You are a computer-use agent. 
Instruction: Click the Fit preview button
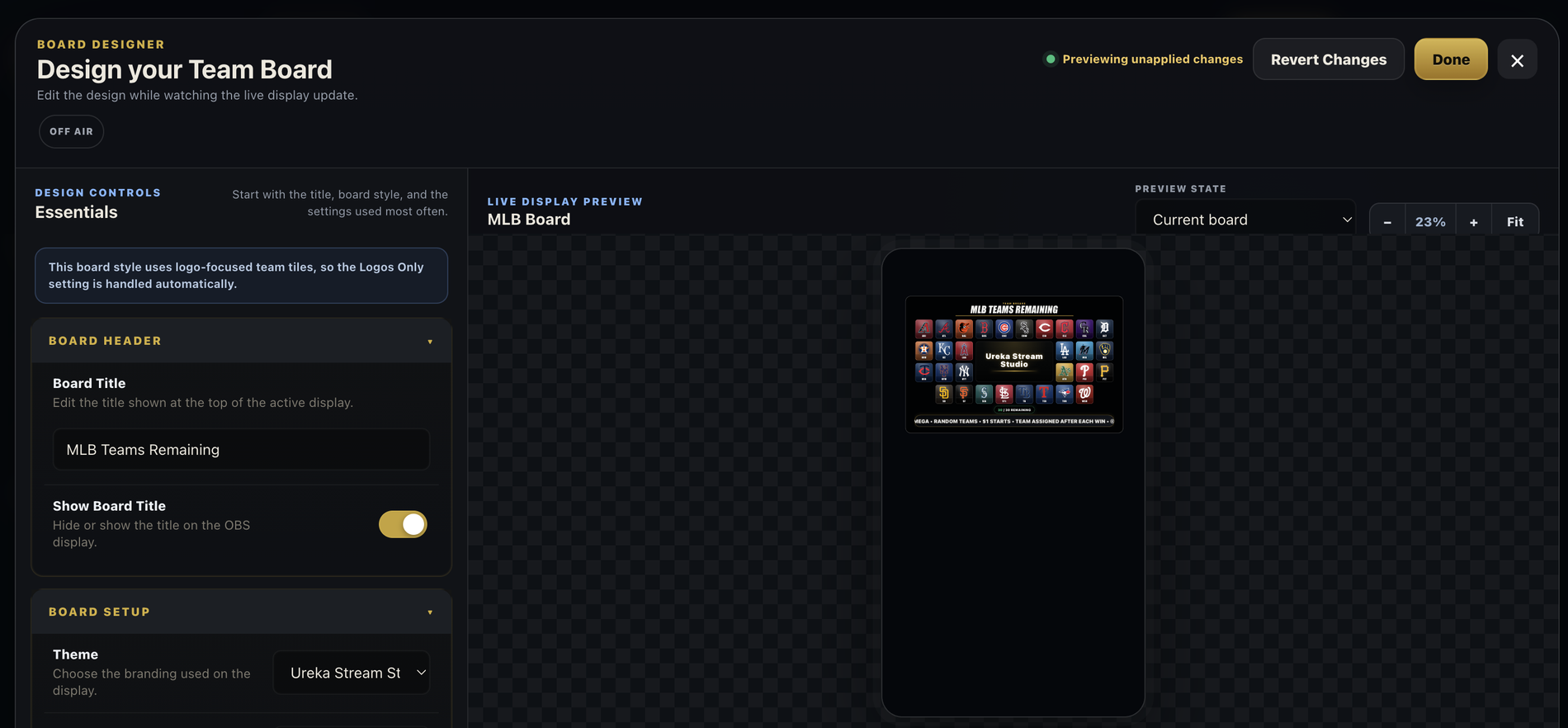(x=1515, y=222)
